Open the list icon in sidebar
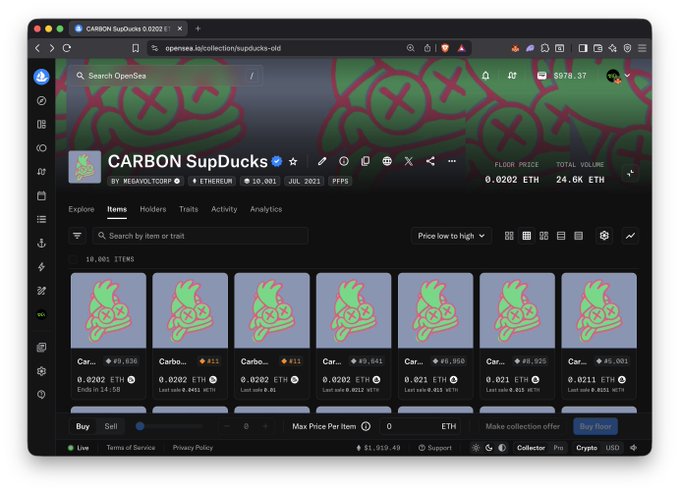Screen dimensions: 680x493 pos(42,219)
